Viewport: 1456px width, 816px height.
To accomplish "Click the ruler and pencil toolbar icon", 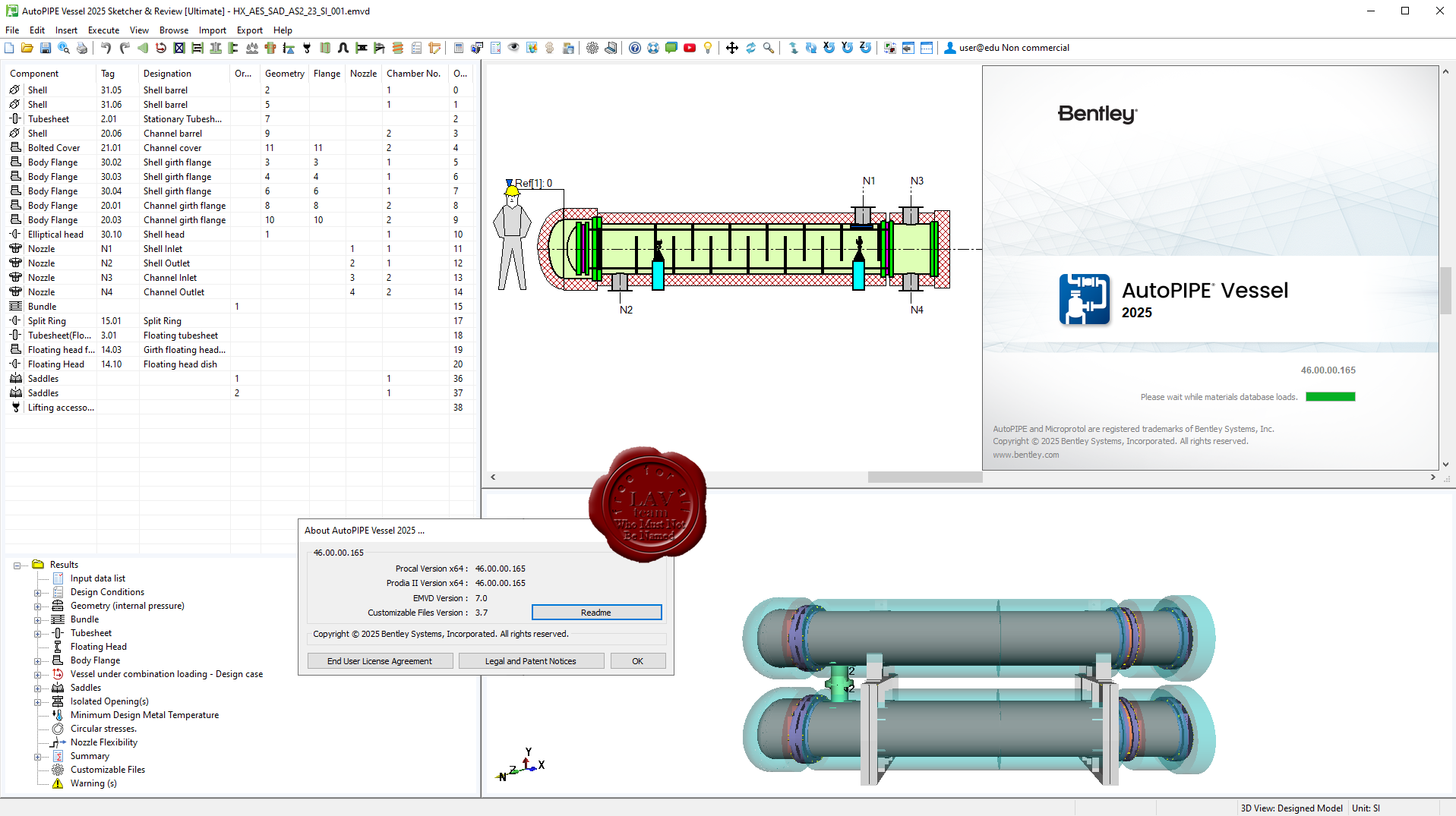I will [x=434, y=48].
